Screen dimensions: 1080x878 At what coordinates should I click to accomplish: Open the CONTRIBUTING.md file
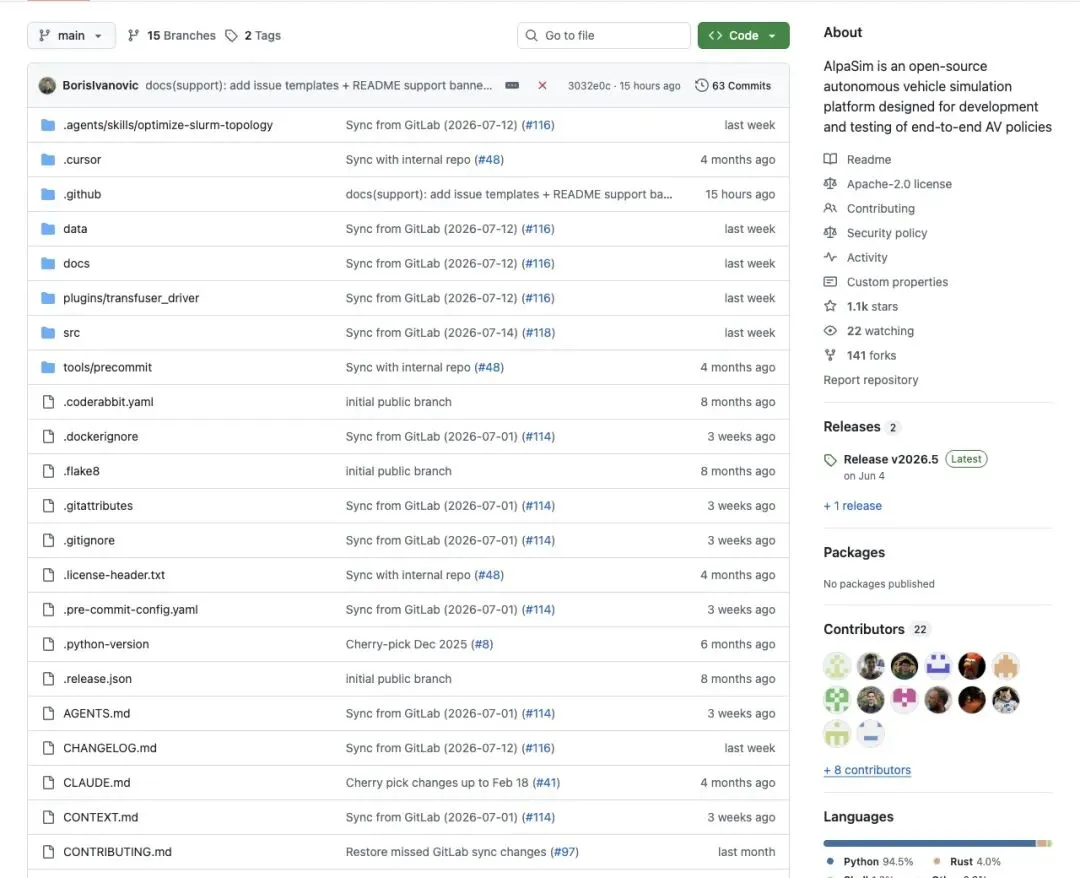pos(117,852)
